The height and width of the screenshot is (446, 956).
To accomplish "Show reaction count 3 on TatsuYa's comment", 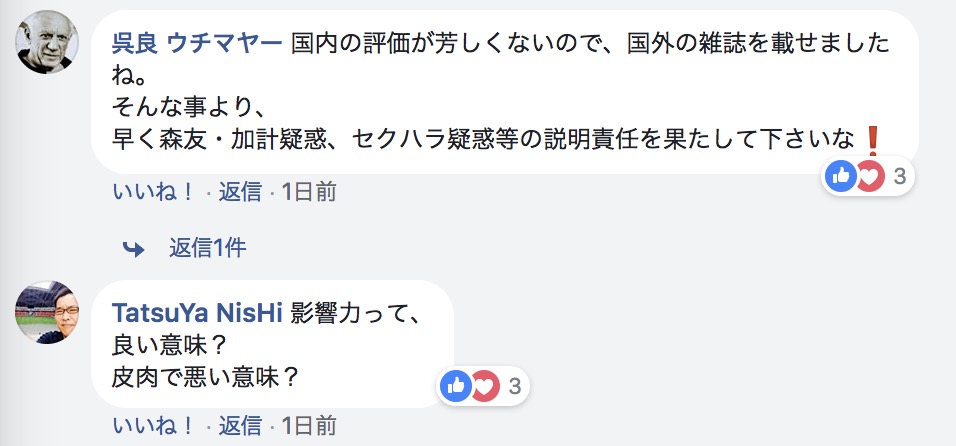I will pyautogui.click(x=513, y=385).
